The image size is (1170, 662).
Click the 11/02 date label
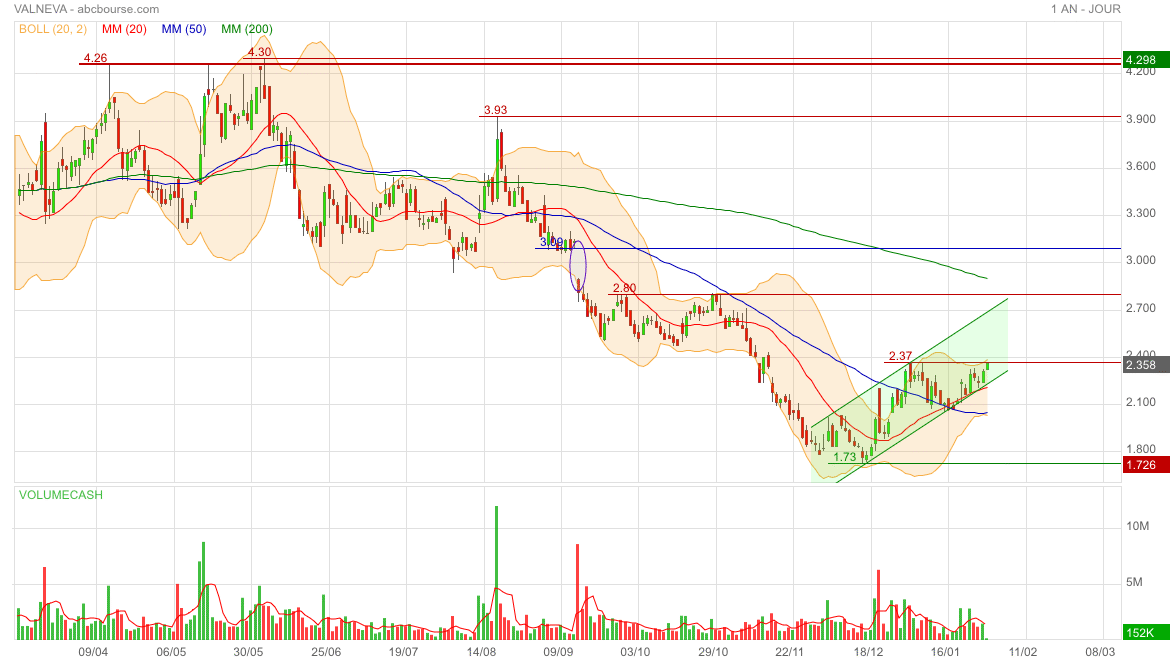tap(1022, 652)
